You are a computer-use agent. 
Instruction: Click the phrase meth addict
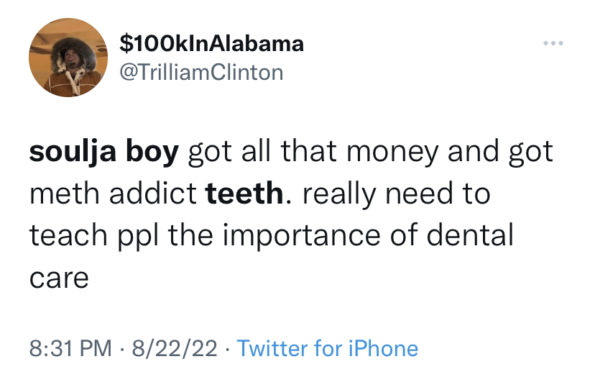pyautogui.click(x=113, y=194)
